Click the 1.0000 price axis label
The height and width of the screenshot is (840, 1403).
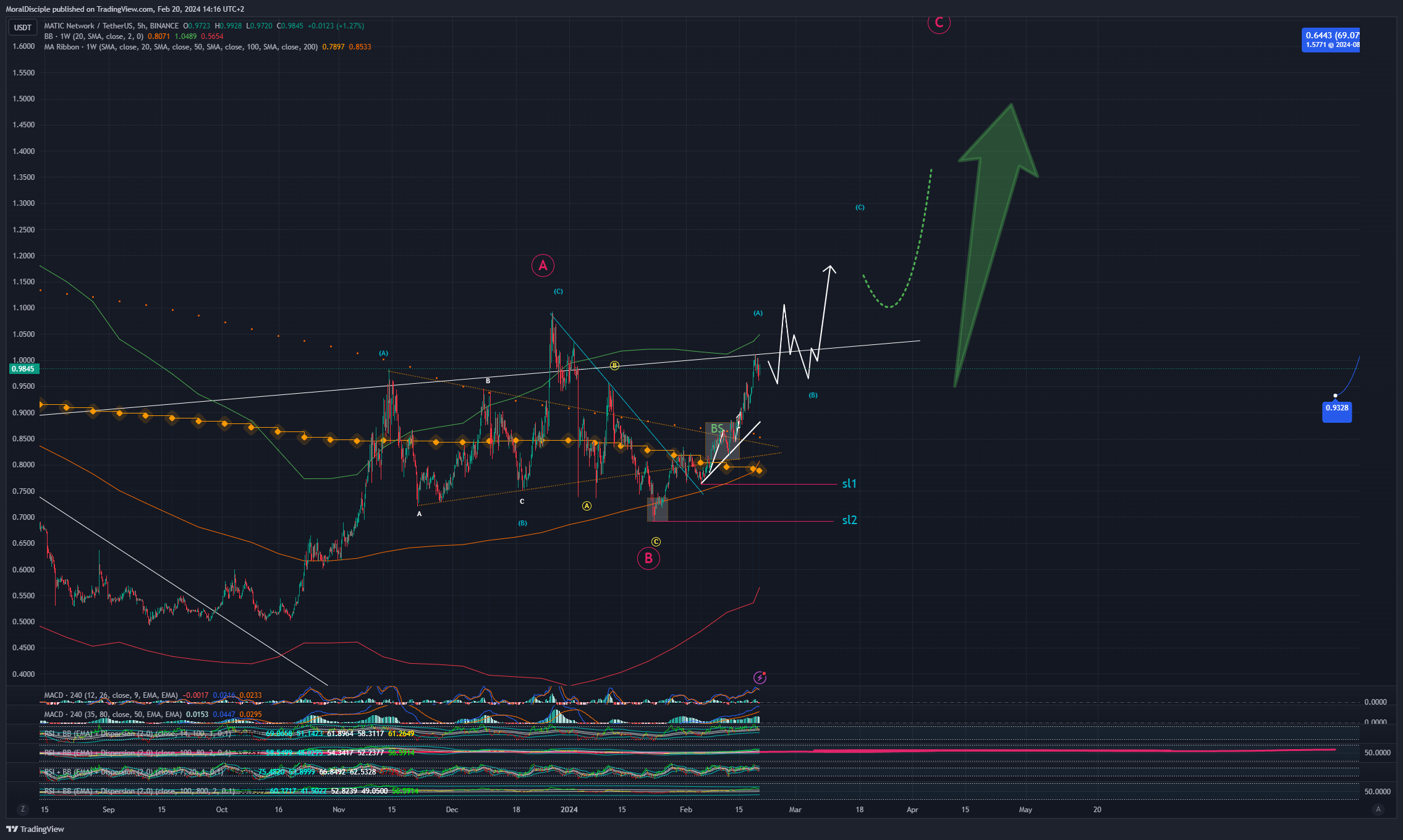tap(23, 360)
